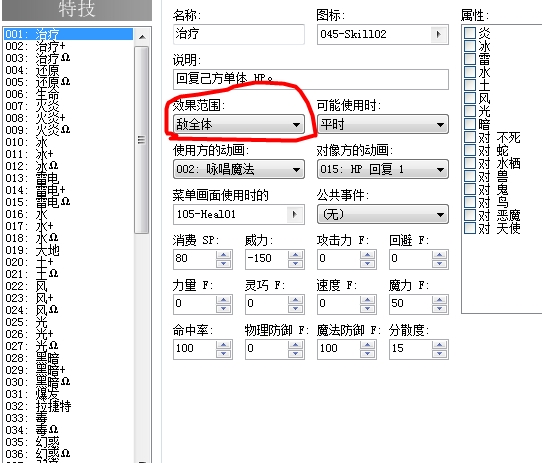Select skill 032: 拉捷特 in list

pyautogui.click(x=68, y=406)
